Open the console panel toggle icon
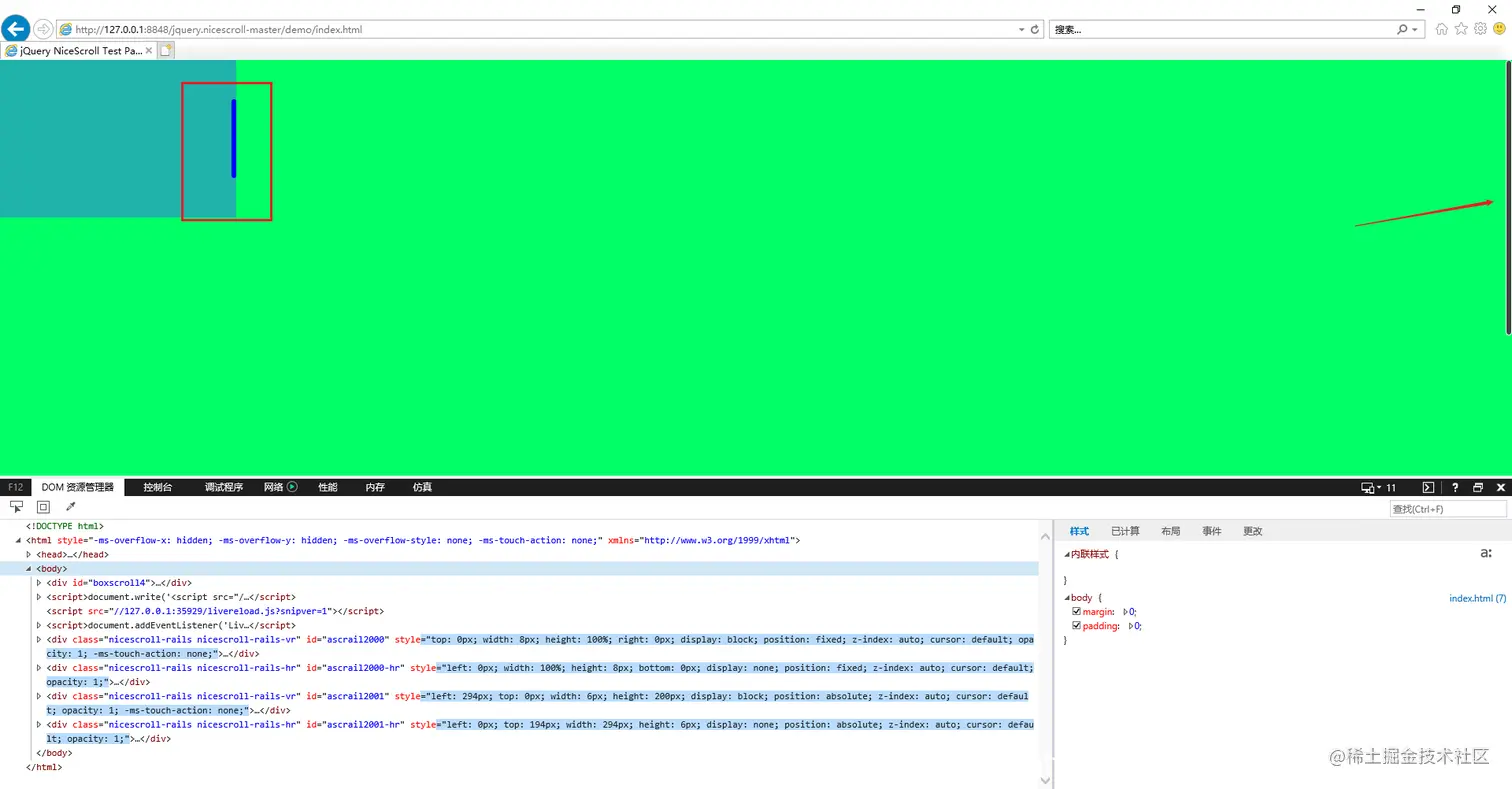Screen dimensions: 1512x789 click(1429, 487)
